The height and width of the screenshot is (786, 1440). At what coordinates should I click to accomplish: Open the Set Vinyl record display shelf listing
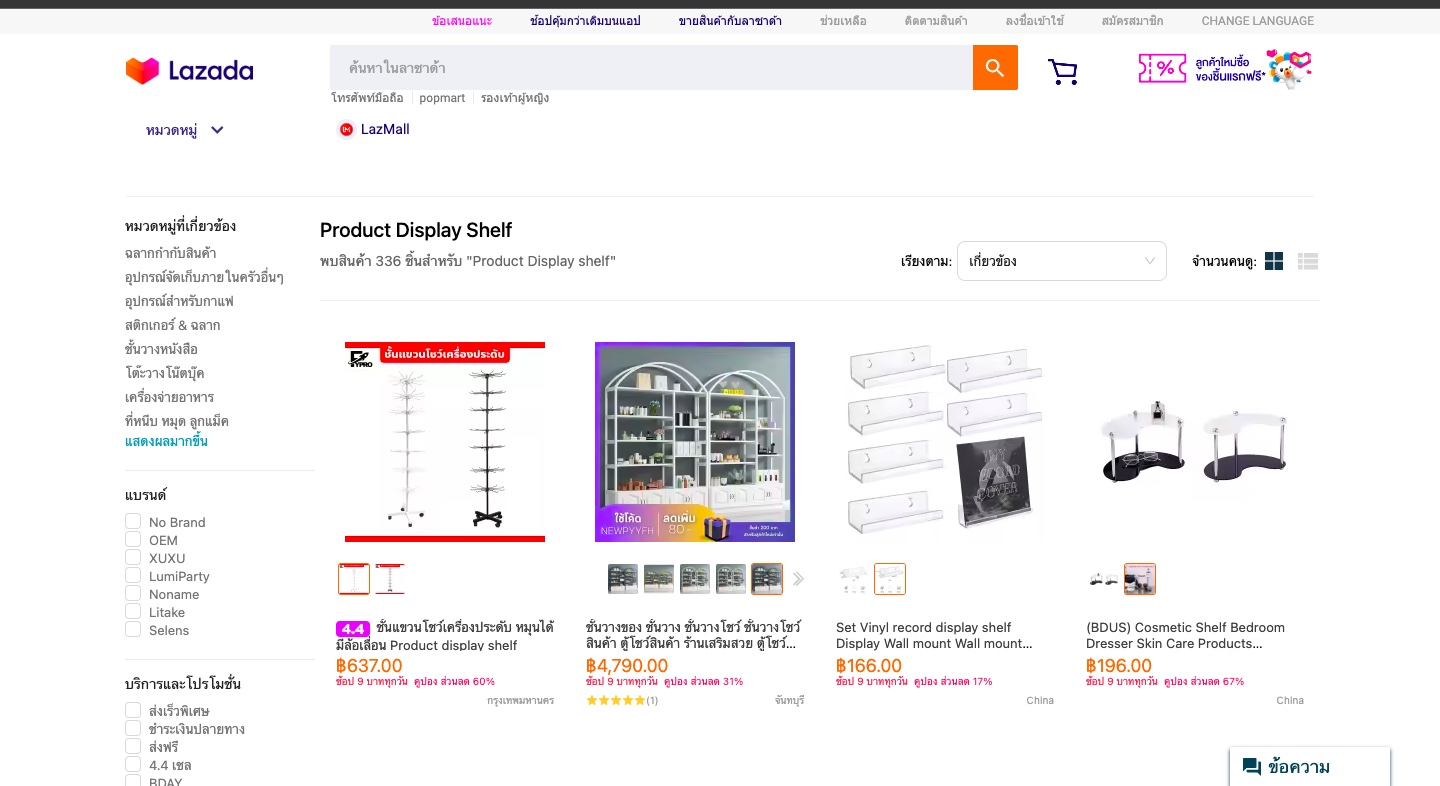tap(934, 635)
